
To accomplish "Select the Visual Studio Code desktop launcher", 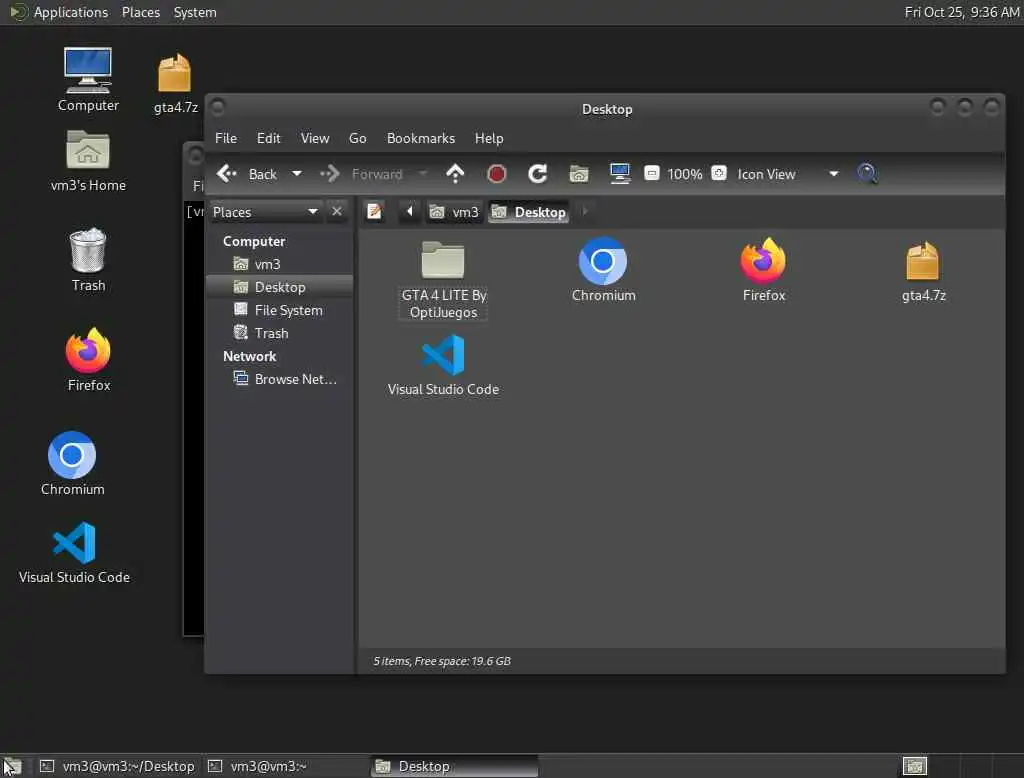I will point(74,552).
